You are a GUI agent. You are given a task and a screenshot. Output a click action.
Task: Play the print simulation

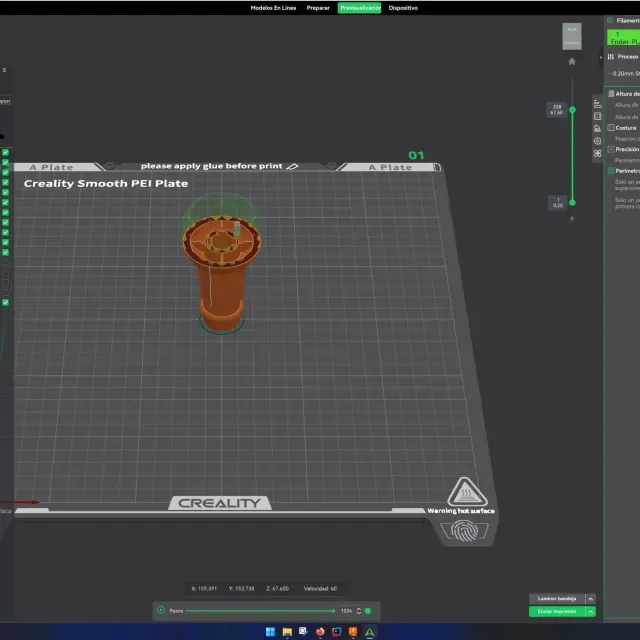(161, 610)
